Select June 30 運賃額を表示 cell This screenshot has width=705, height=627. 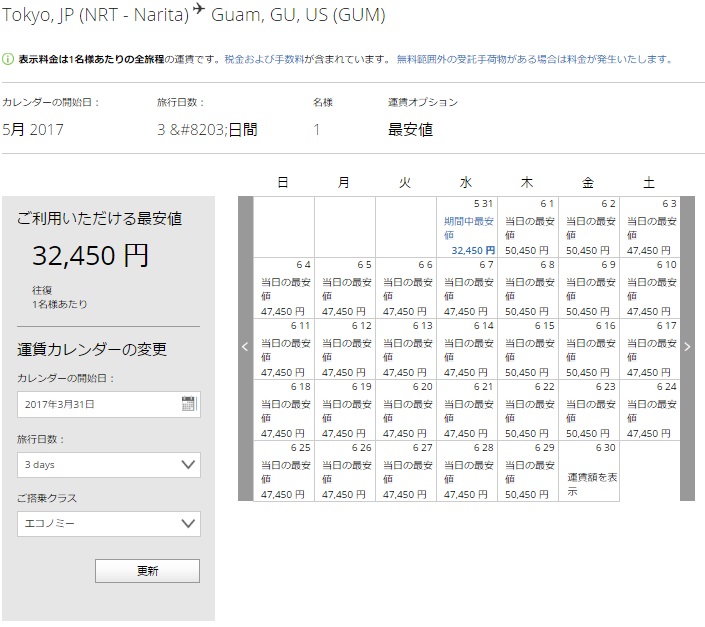(589, 471)
